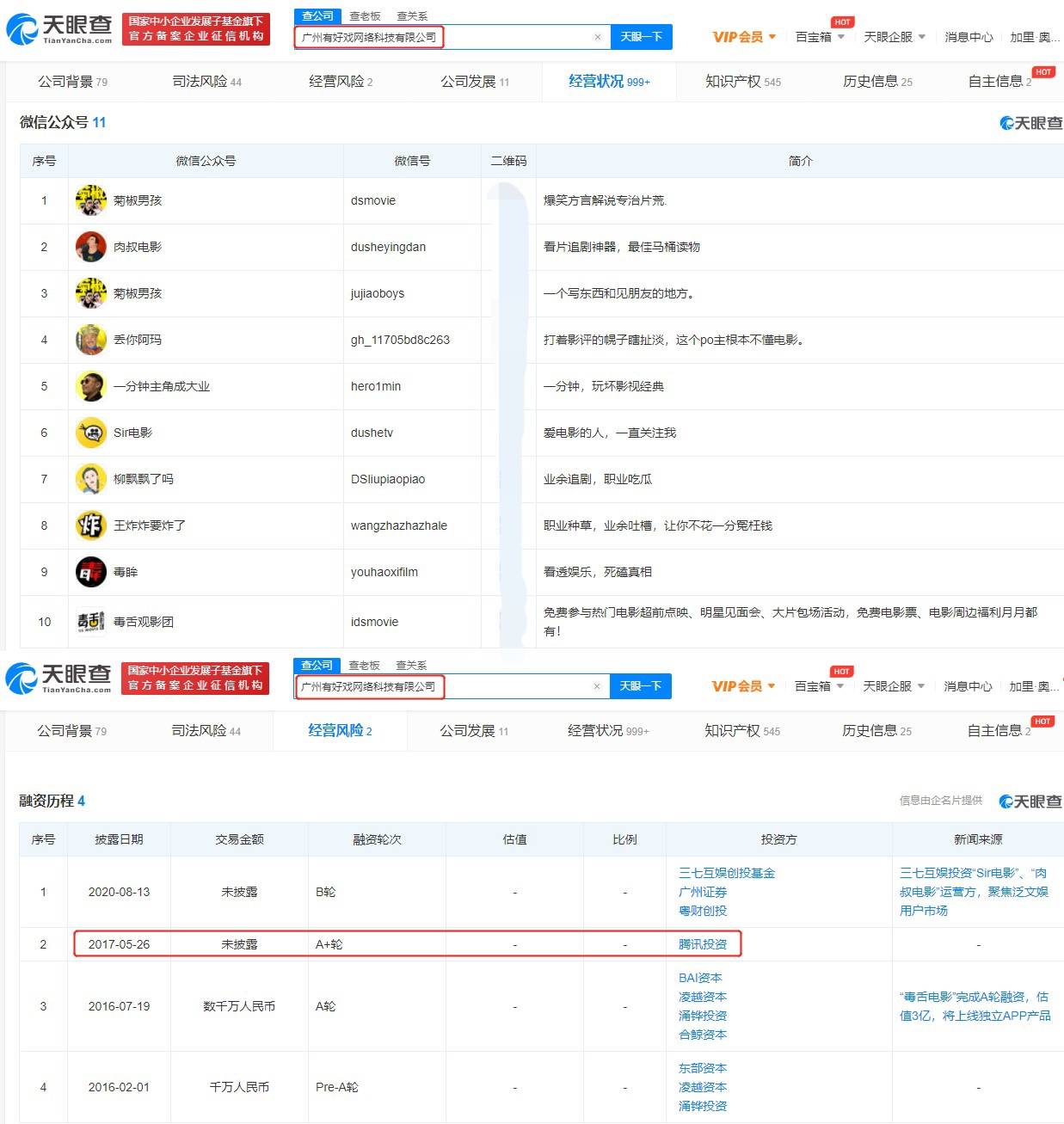Switch to 司法风险 tab in top navigation

coord(206,82)
